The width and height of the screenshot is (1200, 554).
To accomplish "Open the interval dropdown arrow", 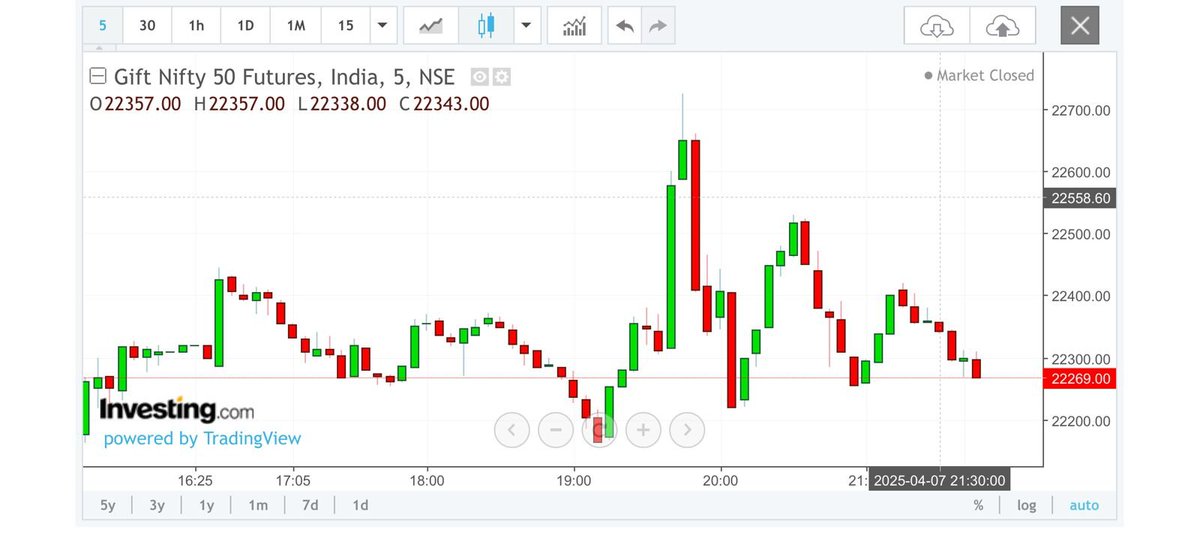I will point(382,26).
